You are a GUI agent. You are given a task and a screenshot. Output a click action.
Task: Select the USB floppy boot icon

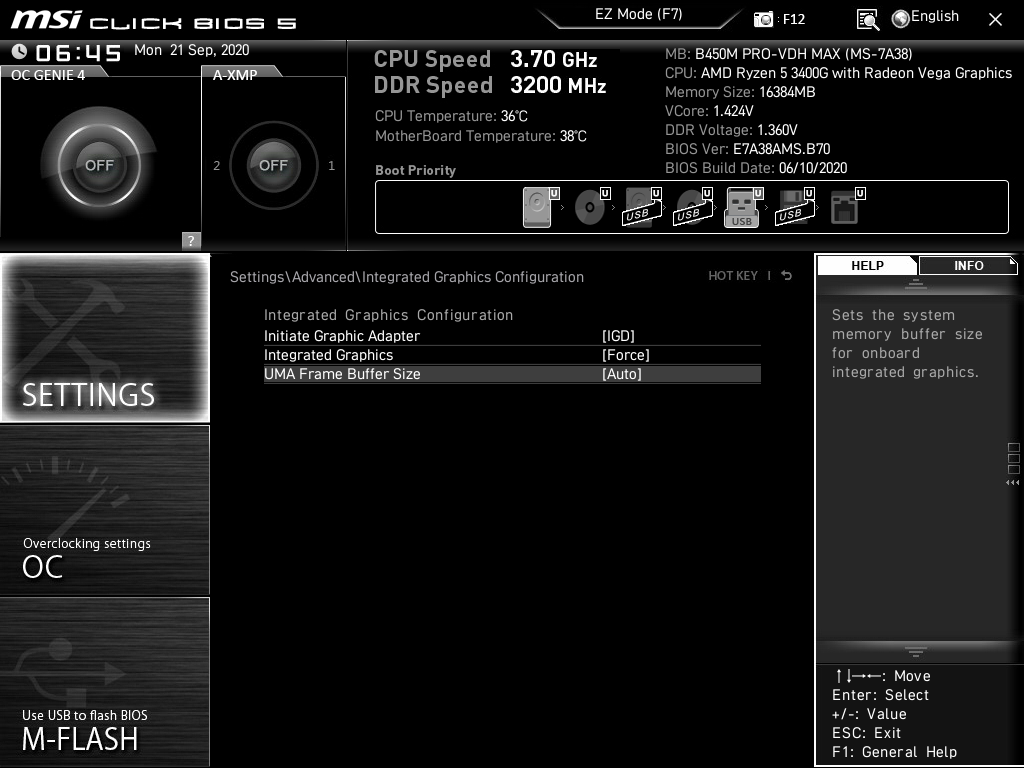(x=795, y=207)
